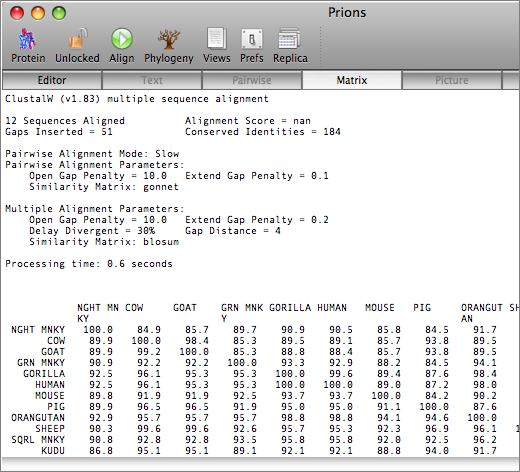The image size is (520, 472).
Task: Click the PIG column header
Action: 422,307
